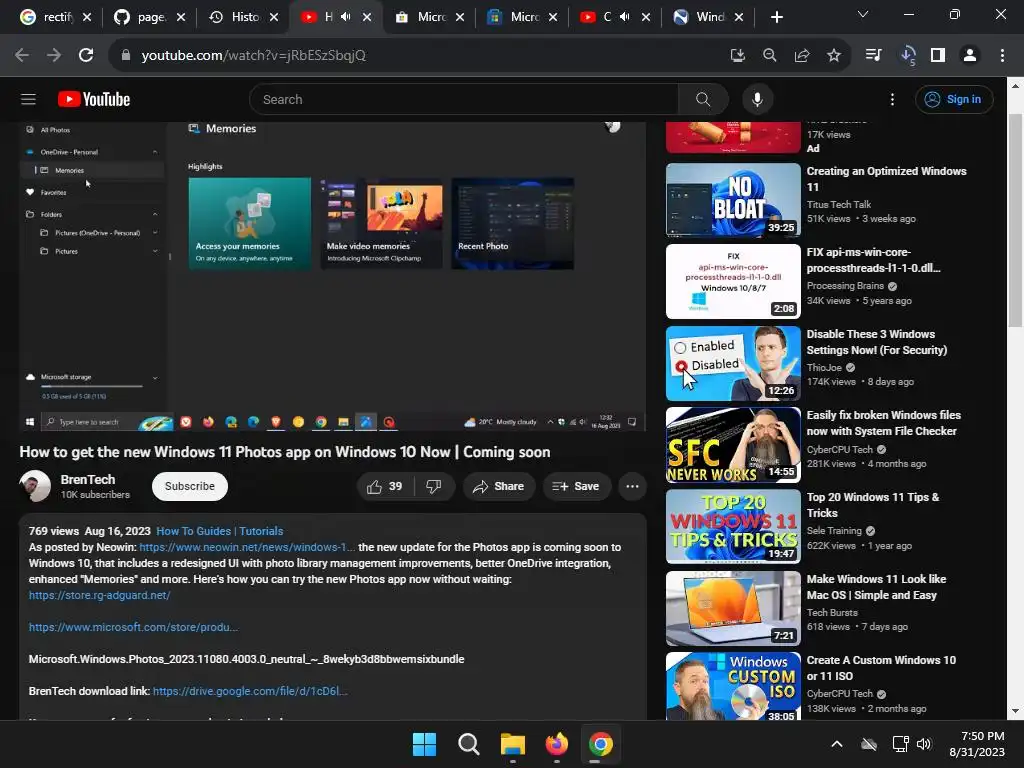Image resolution: width=1024 pixels, height=768 pixels.
Task: Open Windows Start menu
Action: 424,744
